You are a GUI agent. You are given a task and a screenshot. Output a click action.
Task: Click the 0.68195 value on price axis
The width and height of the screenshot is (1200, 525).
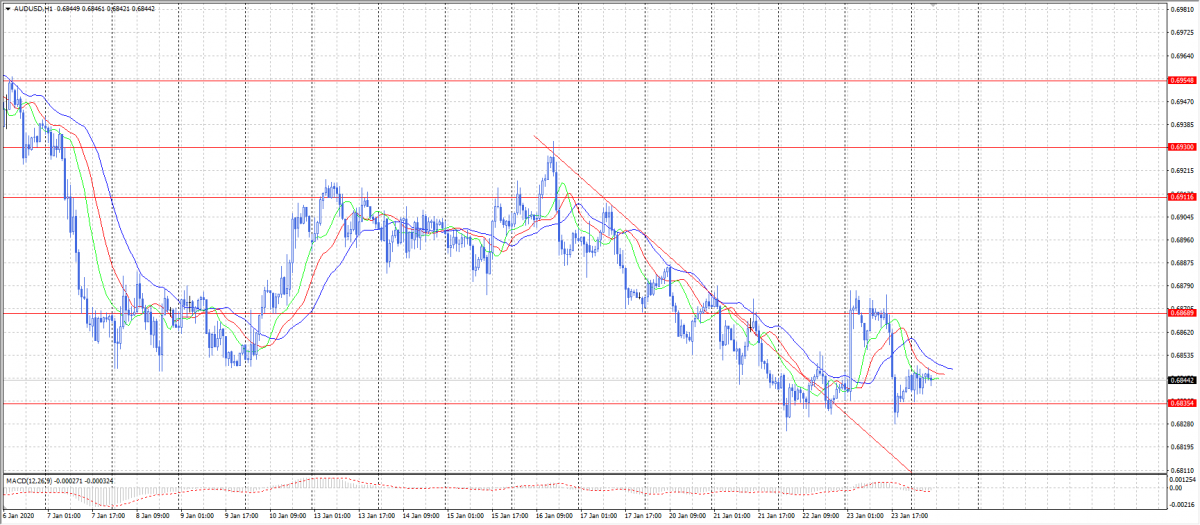[x=1181, y=447]
